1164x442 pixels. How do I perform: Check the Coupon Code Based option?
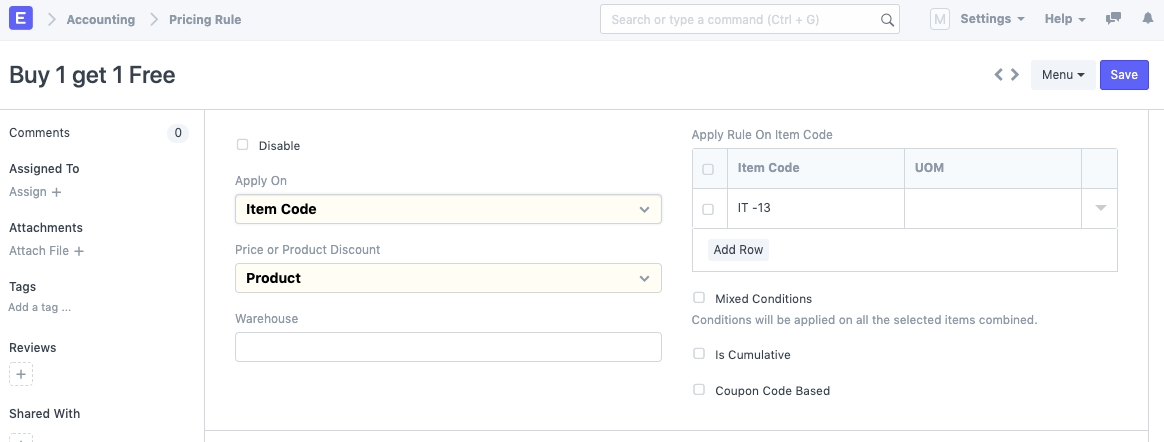point(699,390)
